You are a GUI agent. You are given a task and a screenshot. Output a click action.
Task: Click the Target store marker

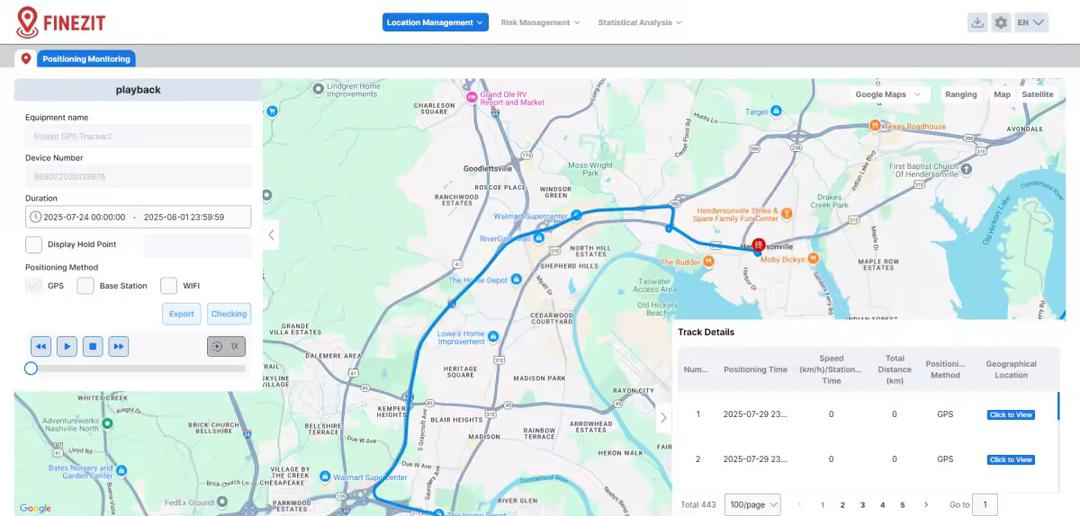point(776,110)
